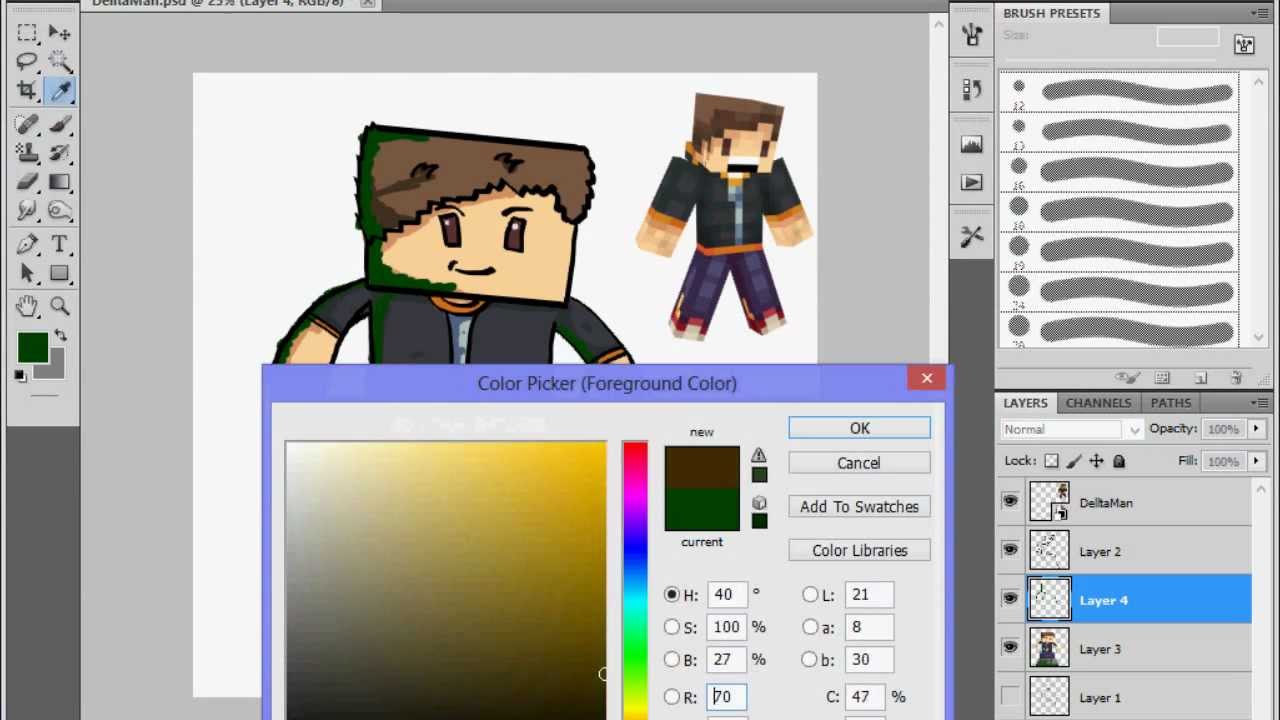The height and width of the screenshot is (720, 1280).
Task: Open the Fill slider arrow
Action: point(1256,461)
